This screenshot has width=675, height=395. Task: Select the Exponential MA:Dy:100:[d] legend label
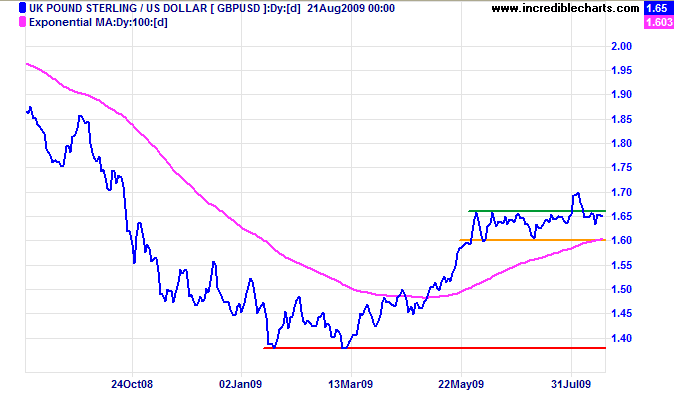(x=98, y=22)
